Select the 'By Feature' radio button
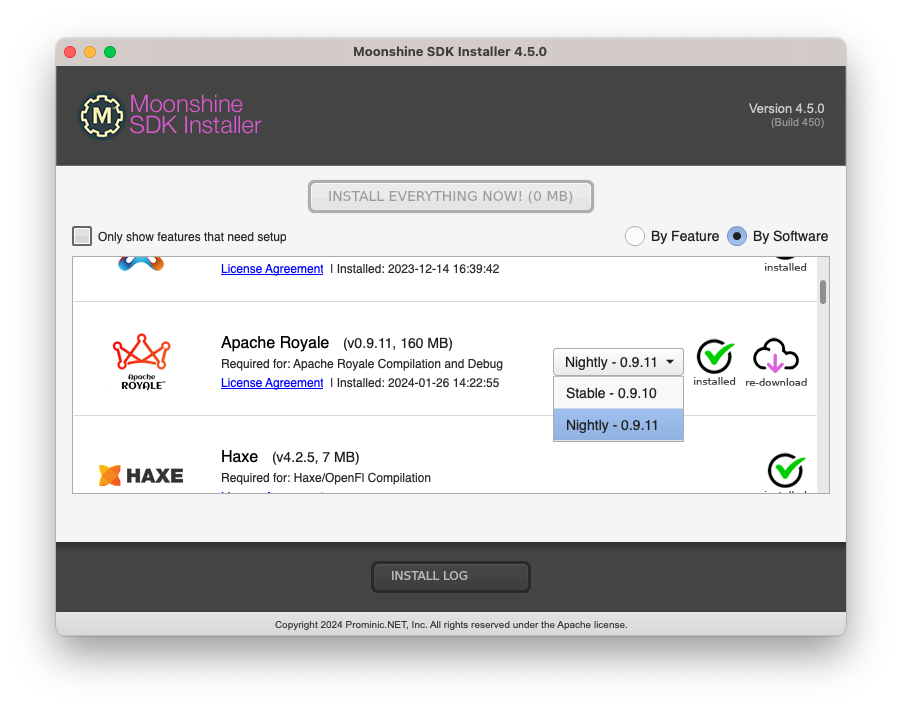 pyautogui.click(x=635, y=236)
